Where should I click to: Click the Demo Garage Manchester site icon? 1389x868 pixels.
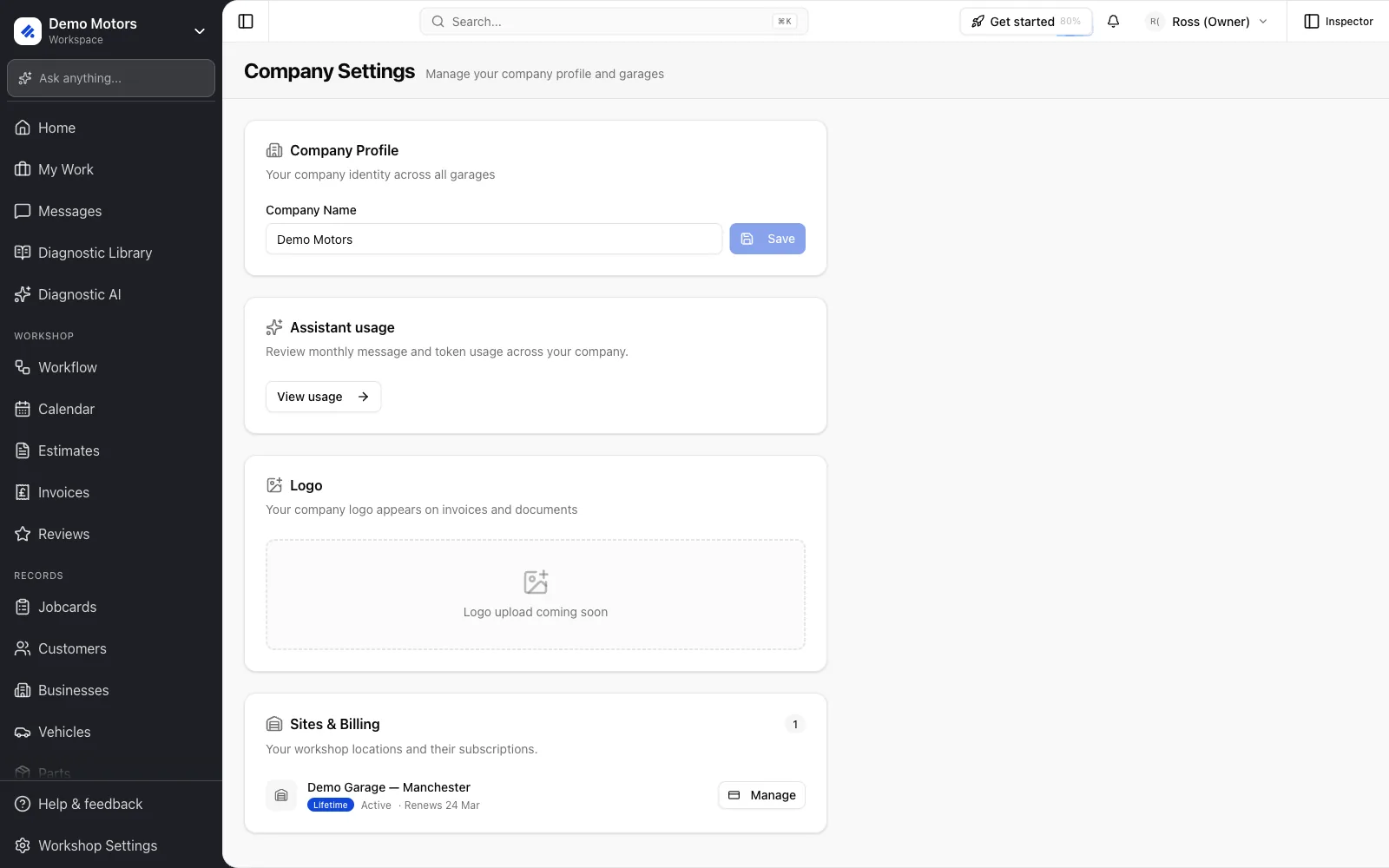pyautogui.click(x=281, y=795)
